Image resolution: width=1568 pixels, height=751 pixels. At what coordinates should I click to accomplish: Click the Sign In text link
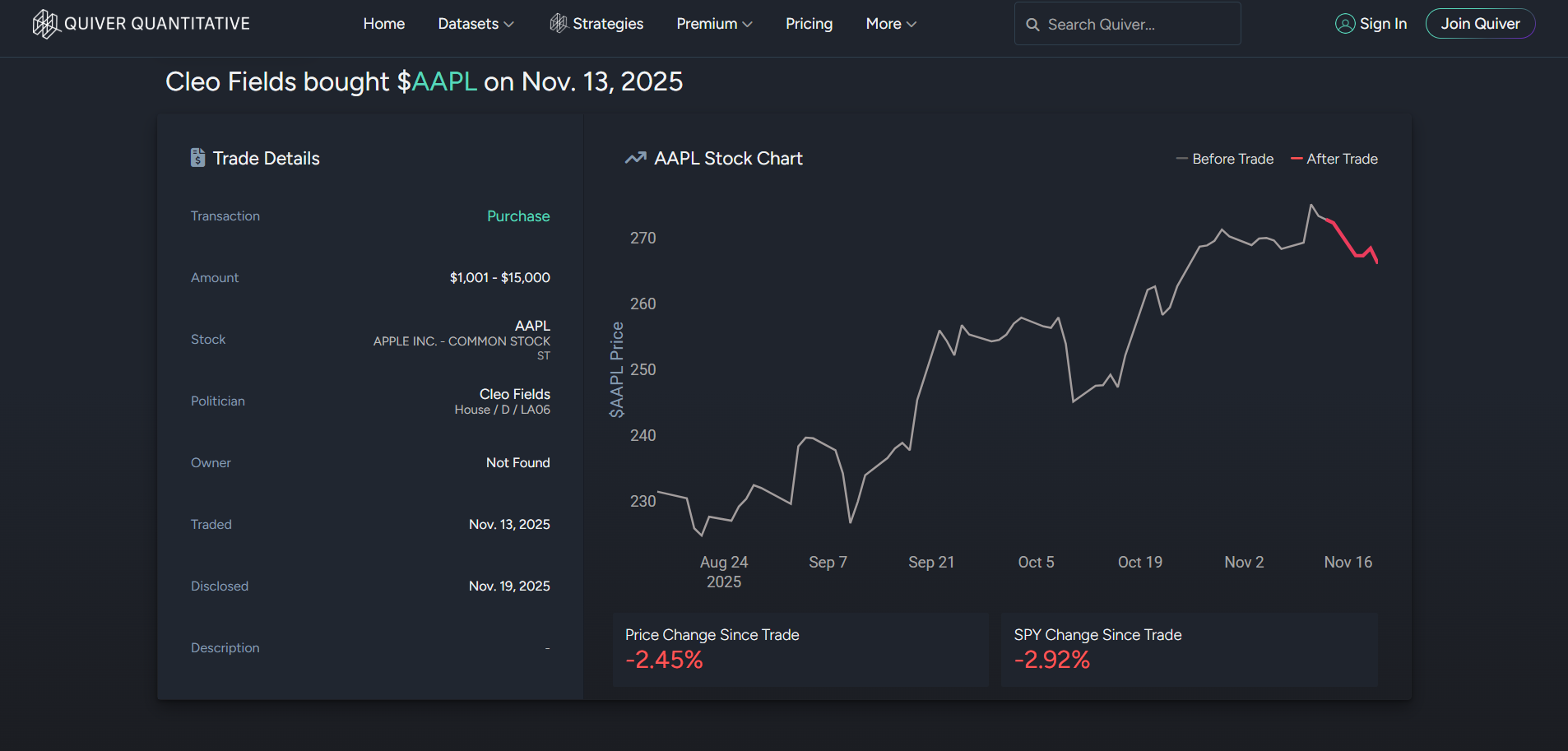pos(1383,24)
